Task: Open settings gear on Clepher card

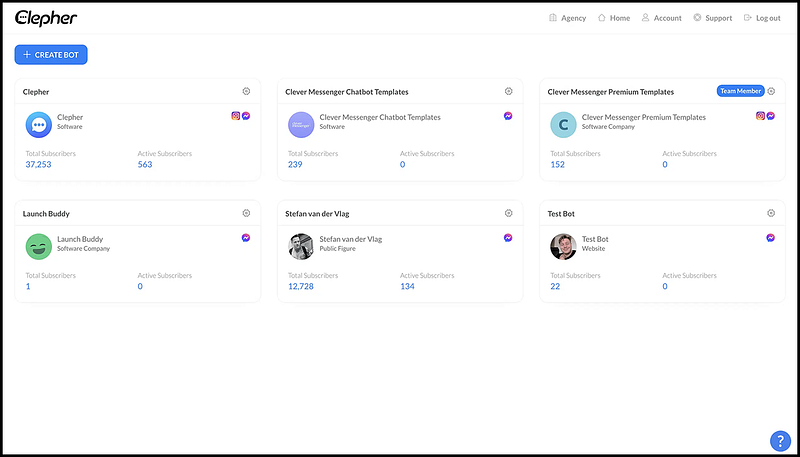Action: coord(246,91)
